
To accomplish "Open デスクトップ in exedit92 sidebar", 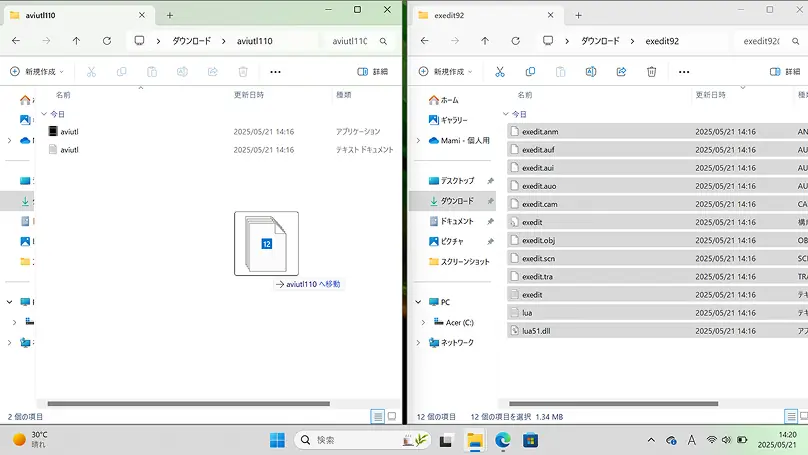I will pyautogui.click(x=451, y=180).
